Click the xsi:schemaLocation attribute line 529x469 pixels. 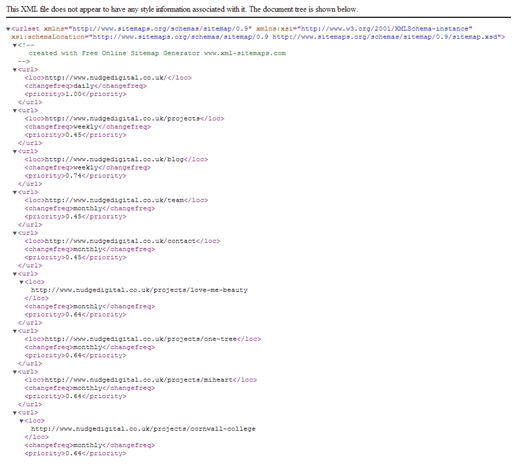(x=258, y=37)
